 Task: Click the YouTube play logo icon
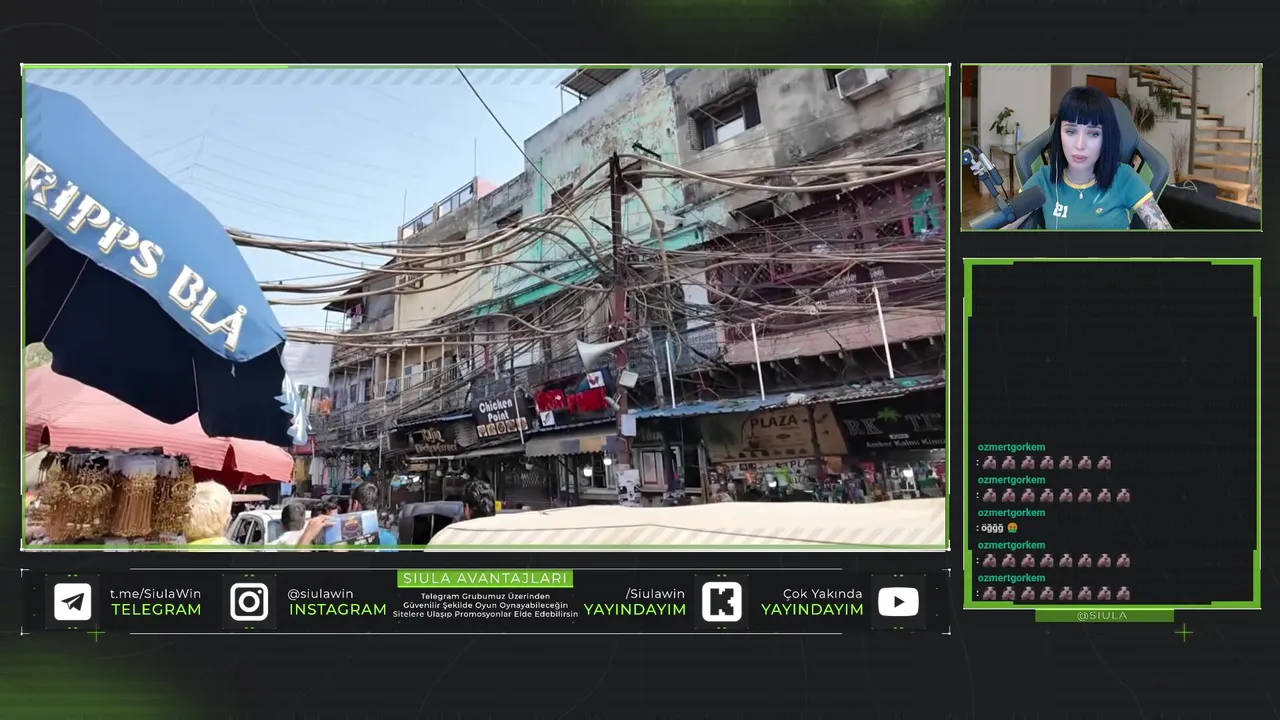[898, 602]
